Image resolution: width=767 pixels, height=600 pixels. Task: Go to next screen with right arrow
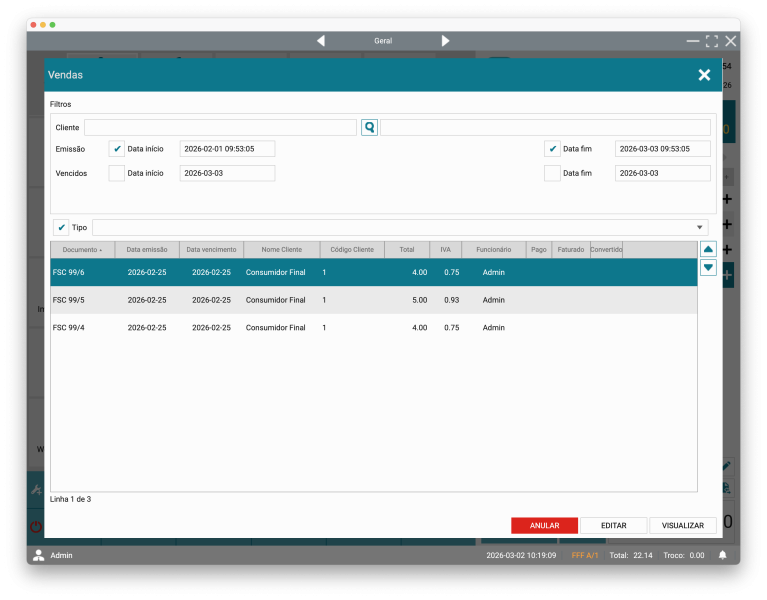click(445, 41)
